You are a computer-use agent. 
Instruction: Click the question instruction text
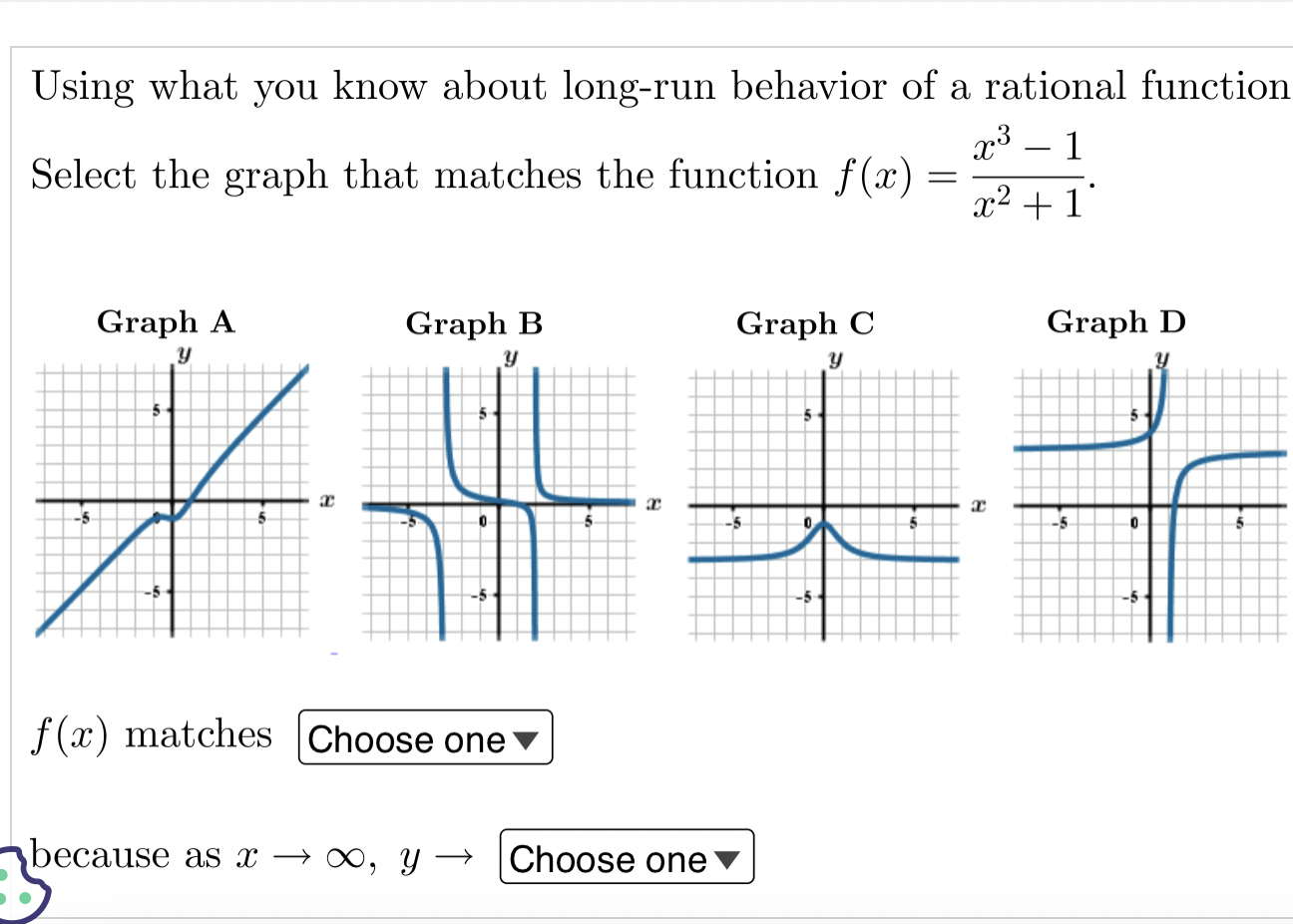(648, 86)
